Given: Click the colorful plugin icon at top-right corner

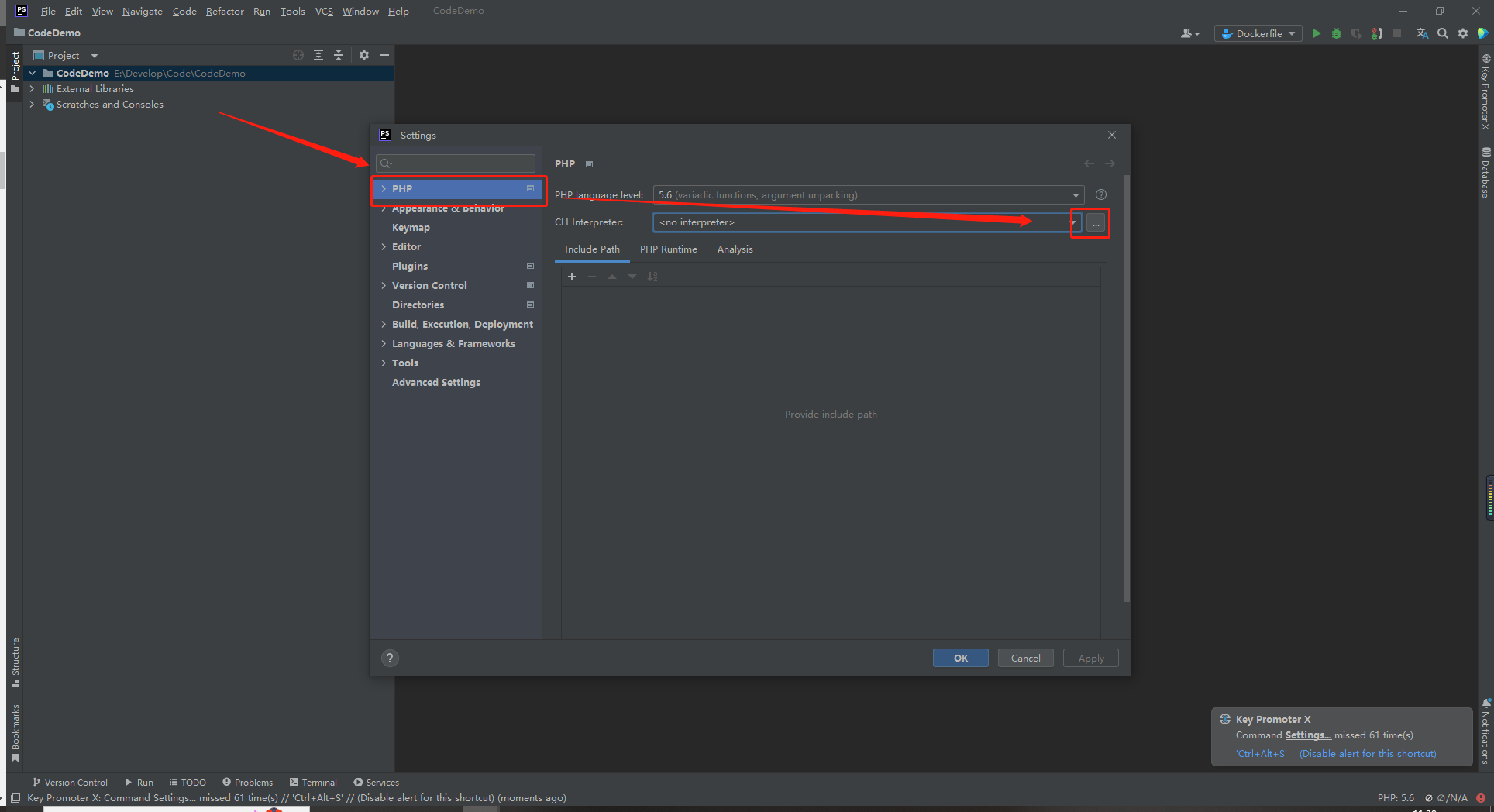Looking at the screenshot, I should tap(1482, 33).
